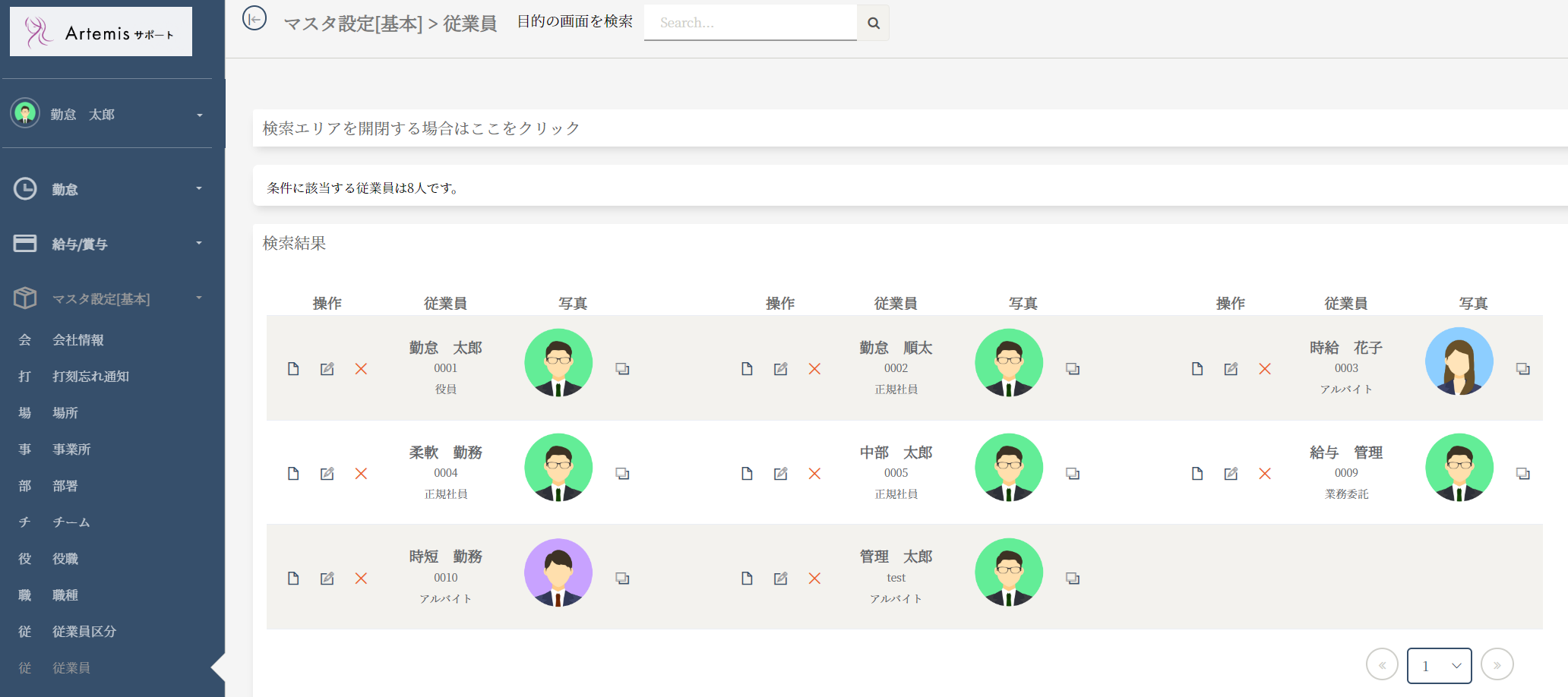Open document icon for employee 0010
Image resolution: width=1568 pixels, height=697 pixels.
293,579
